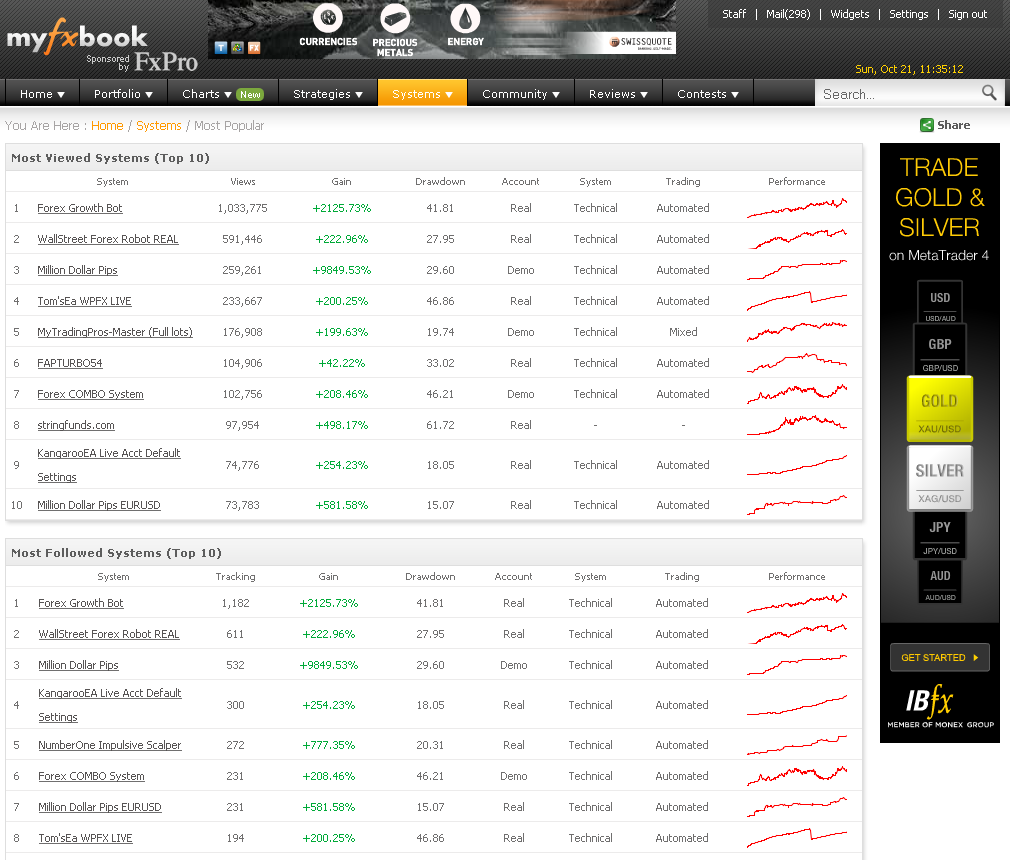The height and width of the screenshot is (860, 1010).
Task: Click FAPTURBO54 performance chart thumbnail
Action: tap(797, 363)
